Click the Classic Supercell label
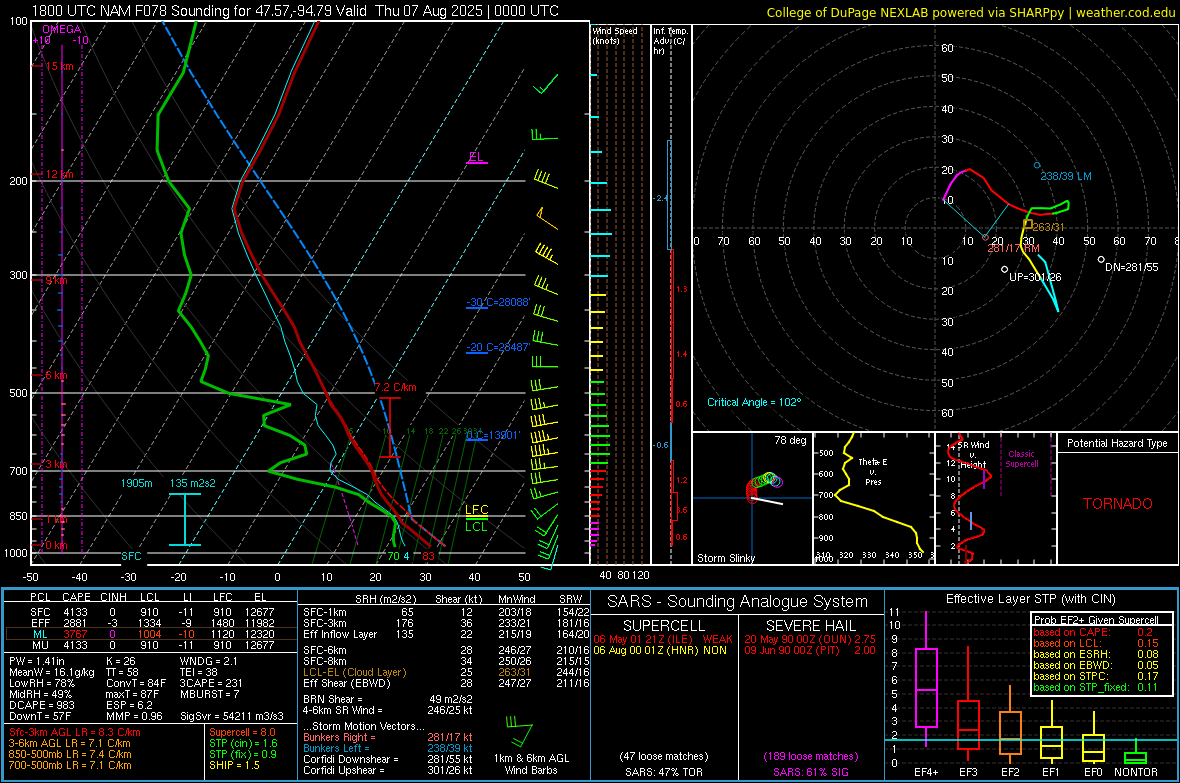The image size is (1180, 783). (1021, 459)
